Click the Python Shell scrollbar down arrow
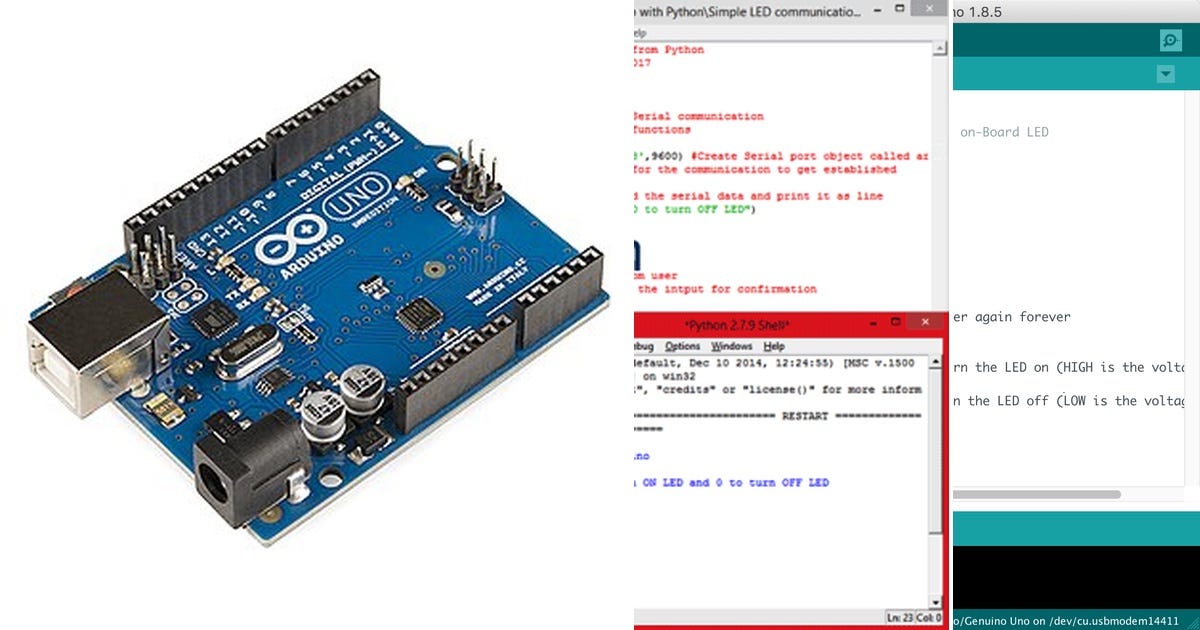 click(x=935, y=603)
